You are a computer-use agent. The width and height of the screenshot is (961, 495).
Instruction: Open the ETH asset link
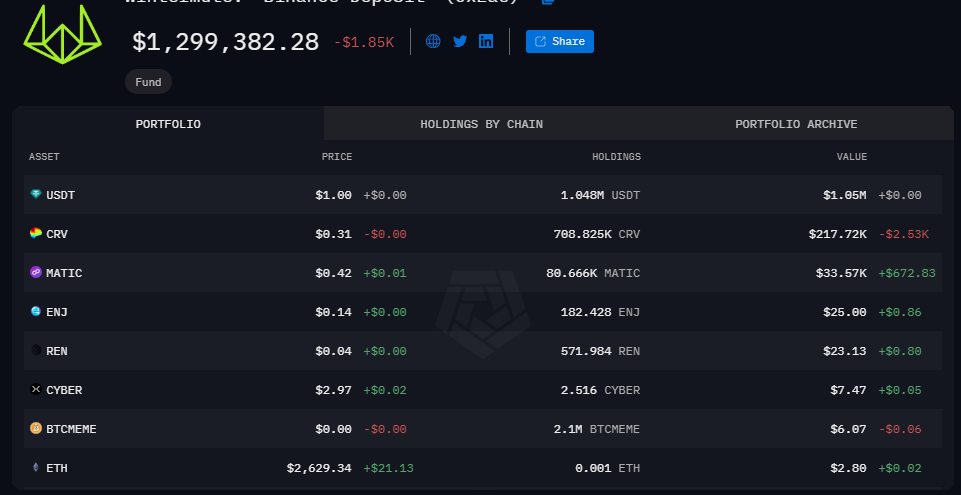pyautogui.click(x=57, y=469)
